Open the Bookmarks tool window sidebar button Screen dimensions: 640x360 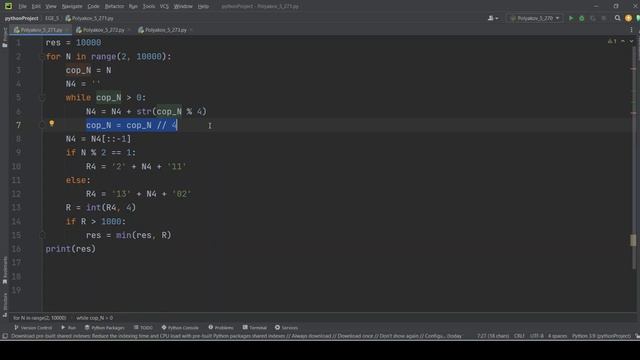[x=4, y=271]
